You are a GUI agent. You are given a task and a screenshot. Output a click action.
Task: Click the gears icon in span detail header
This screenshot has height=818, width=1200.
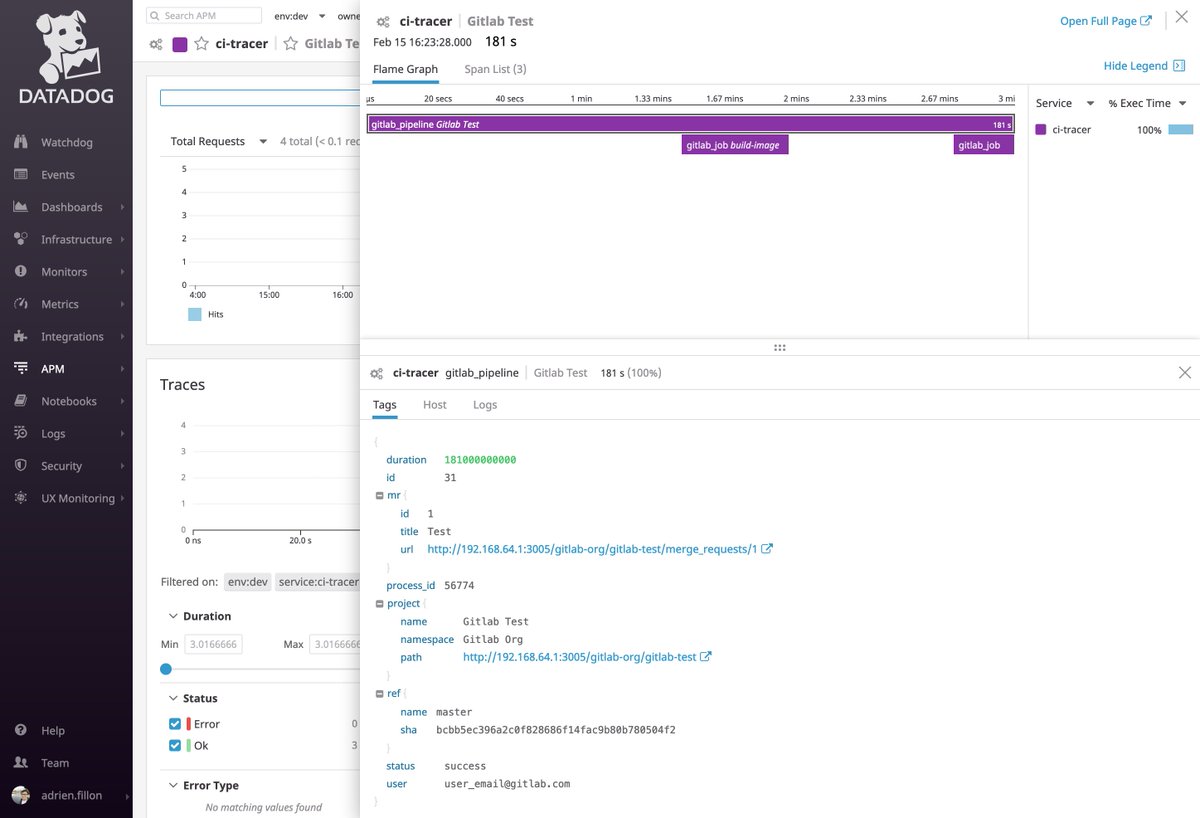377,373
